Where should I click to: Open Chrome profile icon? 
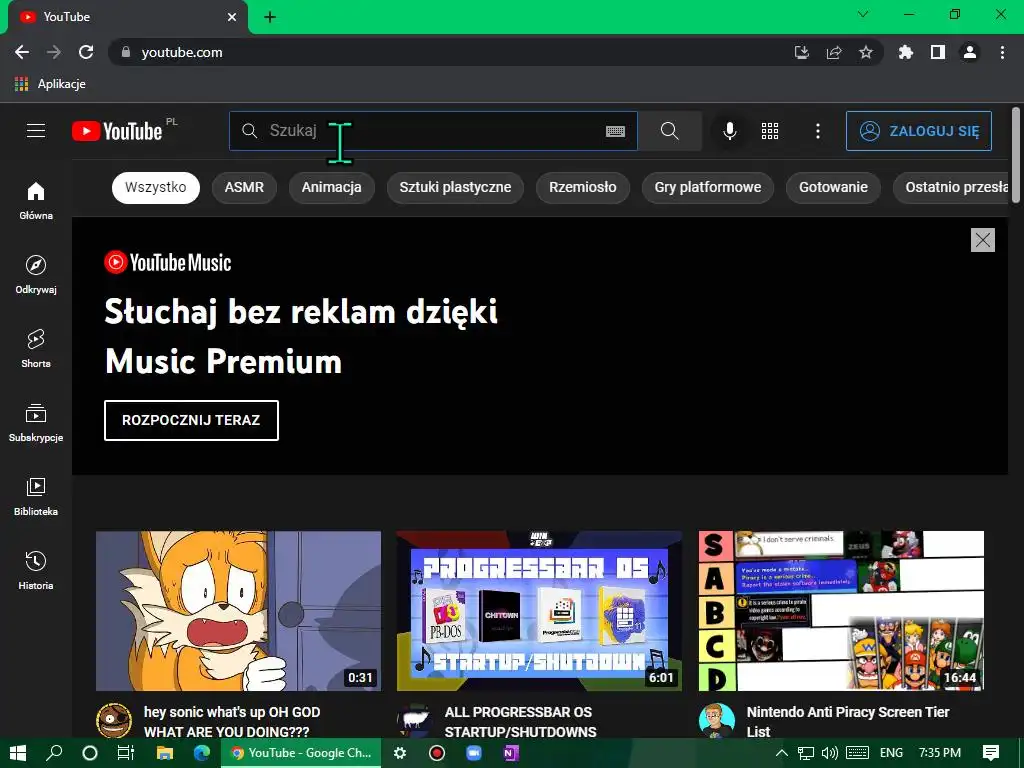click(970, 52)
